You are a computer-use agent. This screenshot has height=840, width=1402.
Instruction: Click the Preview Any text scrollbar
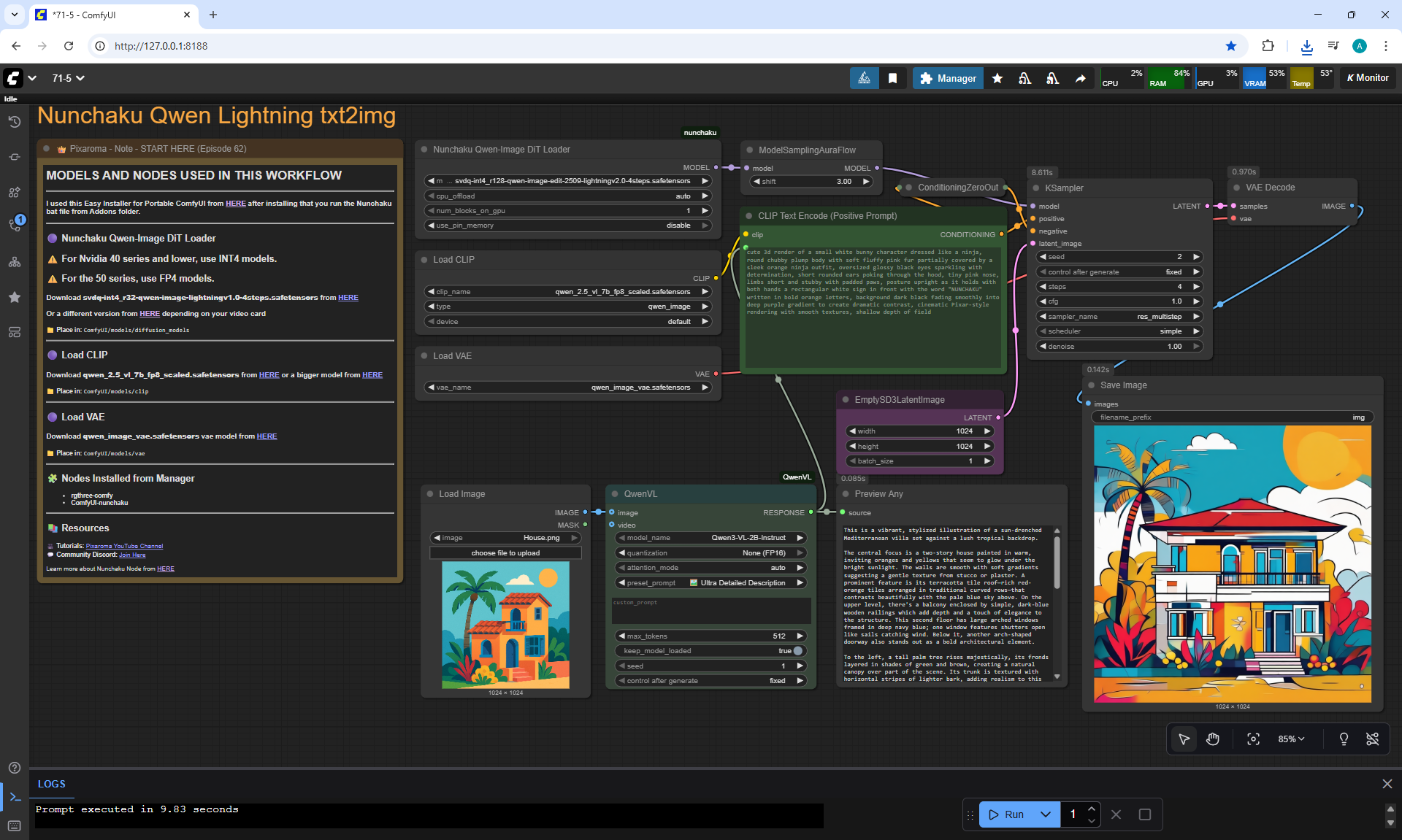click(1057, 562)
